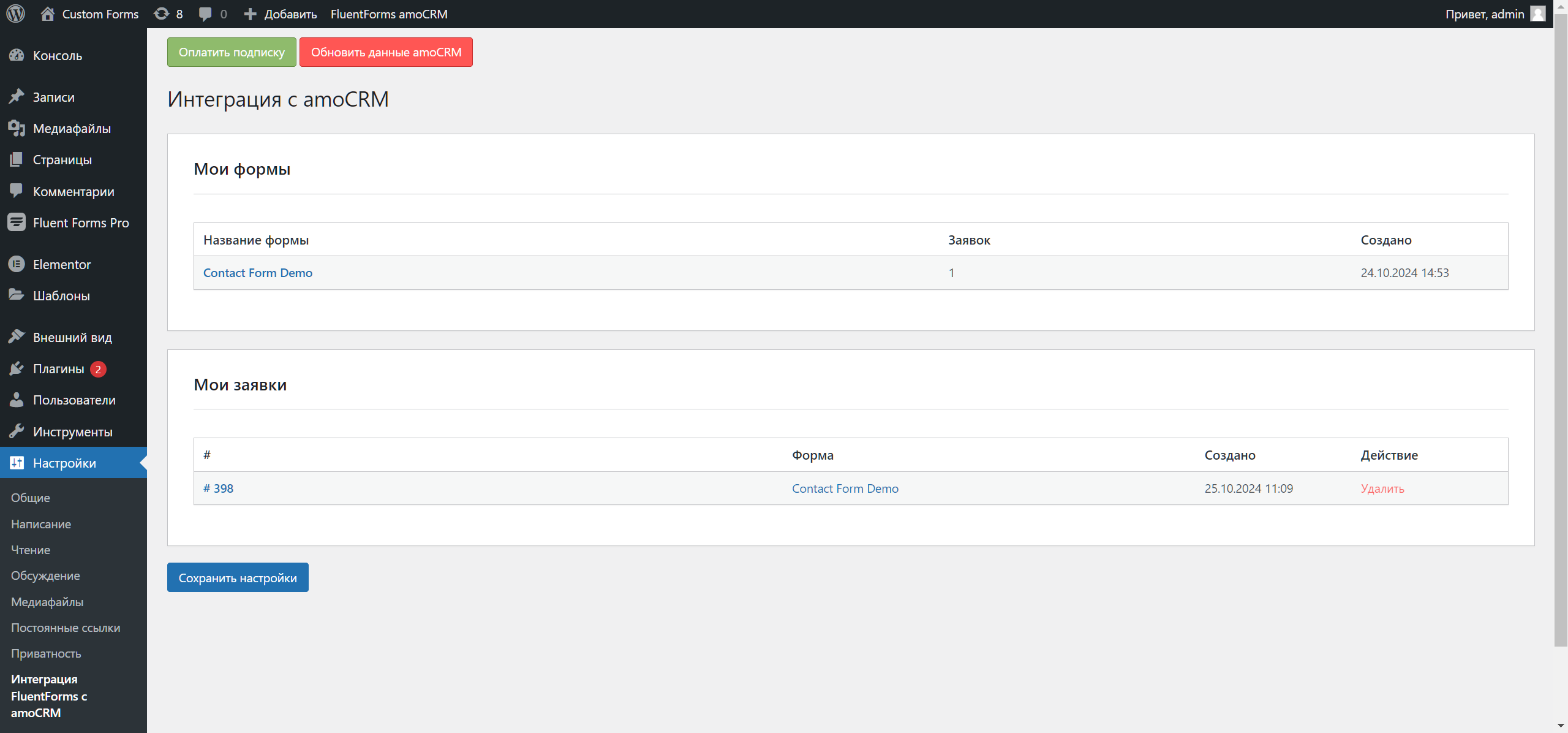The height and width of the screenshot is (733, 1568).
Task: Click the WordPress logo in admin bar
Action: [x=15, y=13]
